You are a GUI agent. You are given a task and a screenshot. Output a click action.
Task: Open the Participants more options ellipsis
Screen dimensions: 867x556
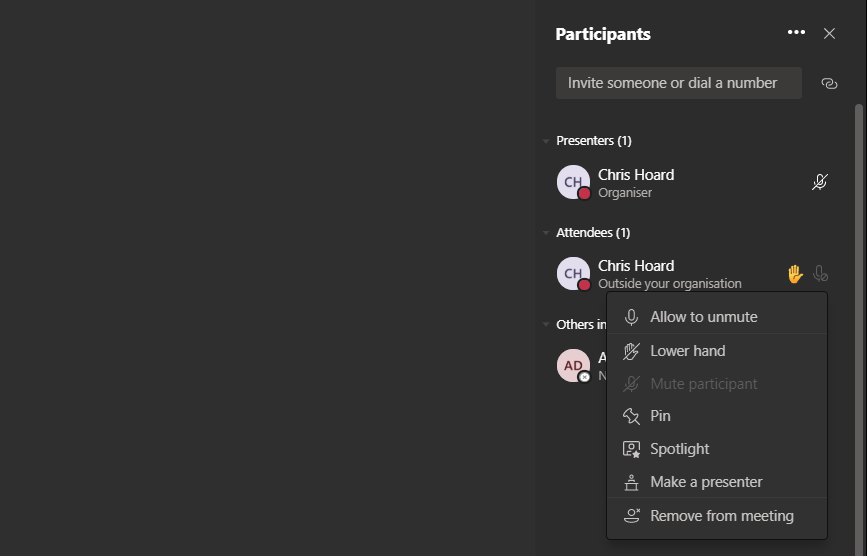click(796, 33)
